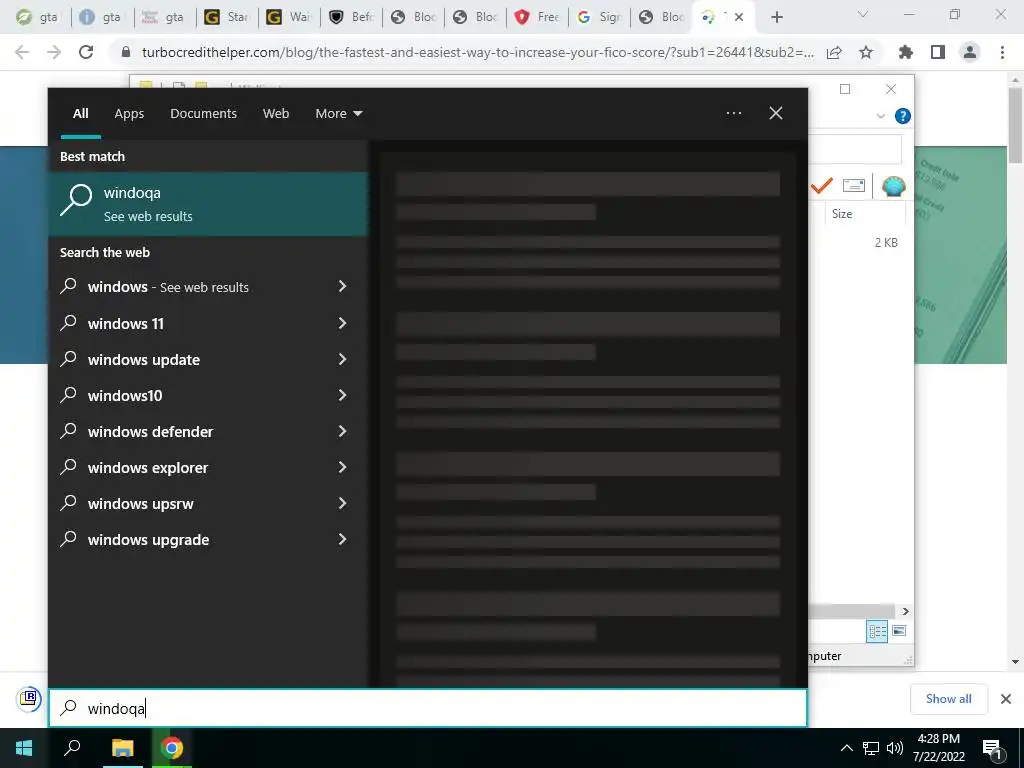Open the Chrome three-dot menu
This screenshot has width=1024, height=768.
1002,52
